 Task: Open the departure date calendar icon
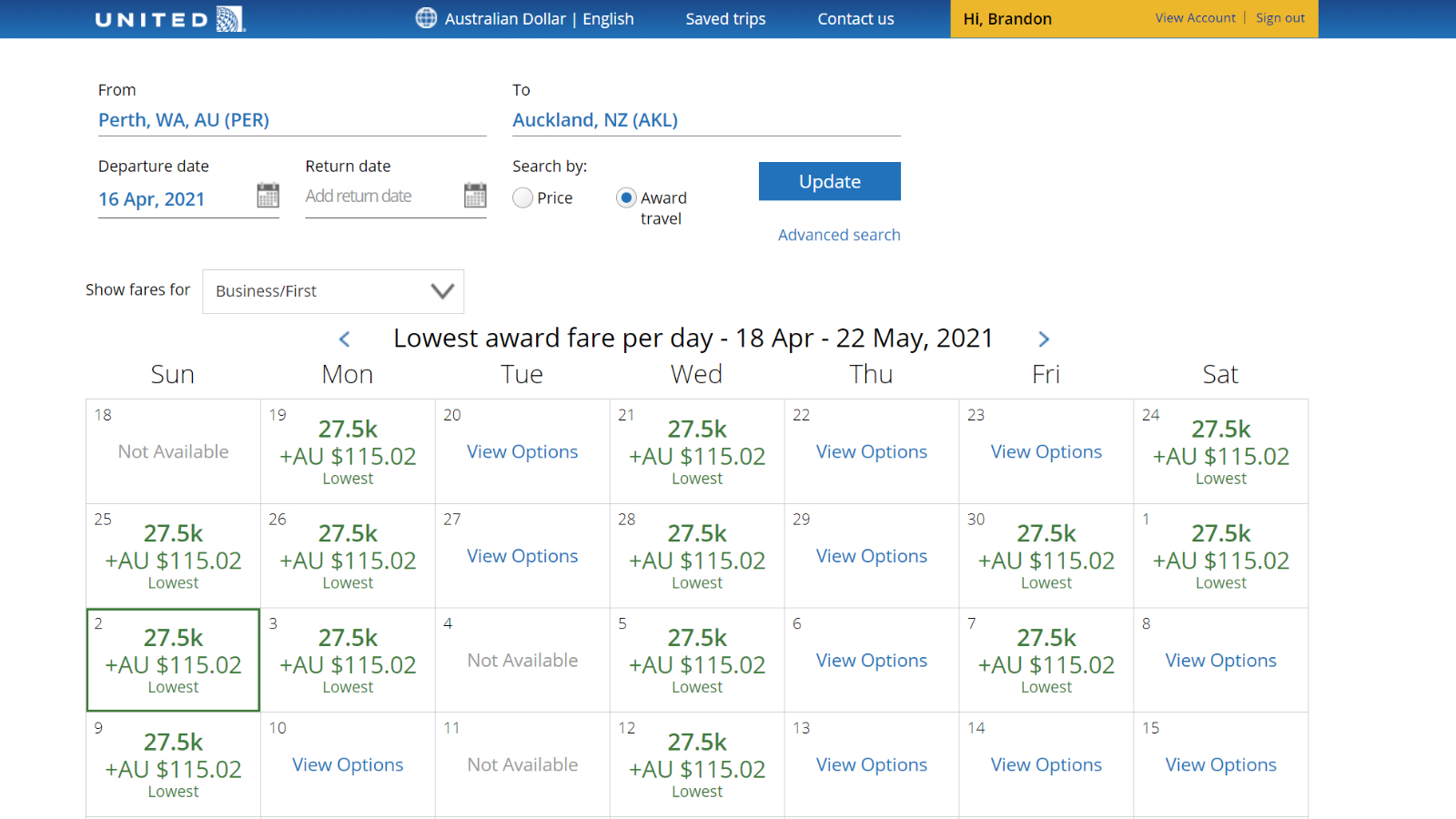pos(268,196)
